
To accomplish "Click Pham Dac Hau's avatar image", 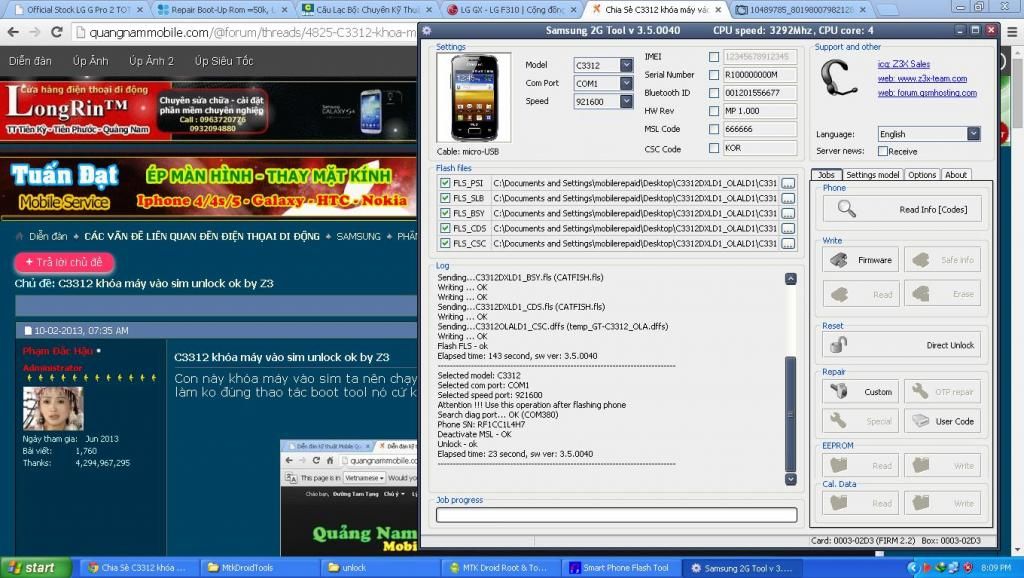I will (x=53, y=408).
